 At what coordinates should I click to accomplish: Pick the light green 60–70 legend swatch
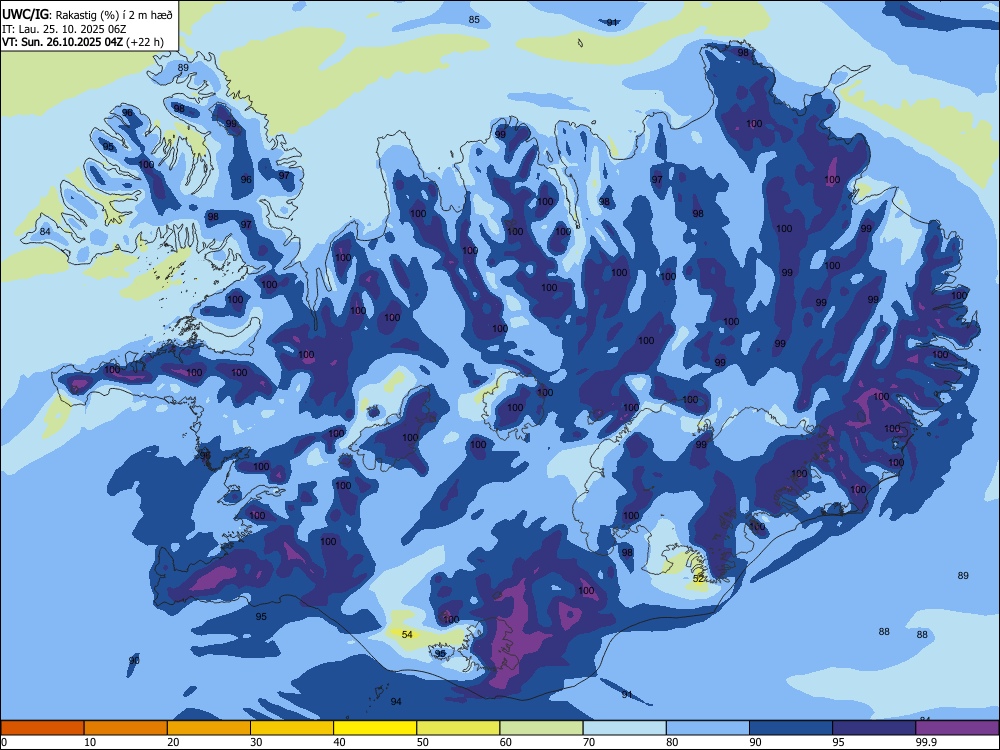tap(541, 728)
